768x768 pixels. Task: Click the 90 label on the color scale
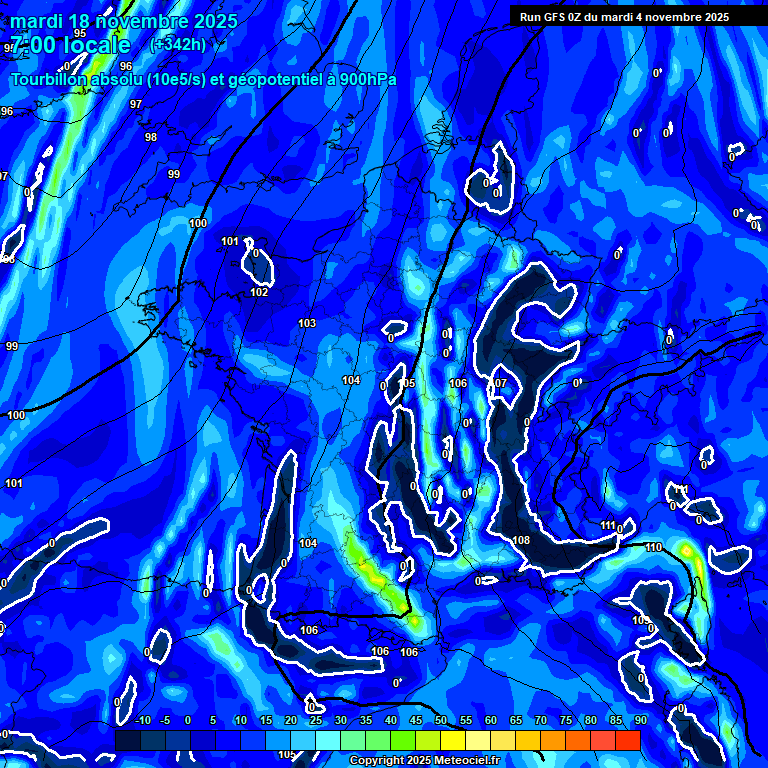click(640, 720)
